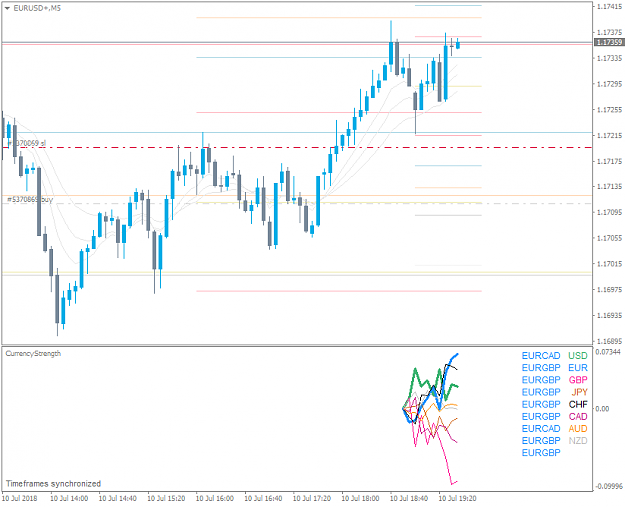Image resolution: width=625 pixels, height=507 pixels.
Task: Click the EURGBP pair beside JPY
Action: (x=541, y=392)
